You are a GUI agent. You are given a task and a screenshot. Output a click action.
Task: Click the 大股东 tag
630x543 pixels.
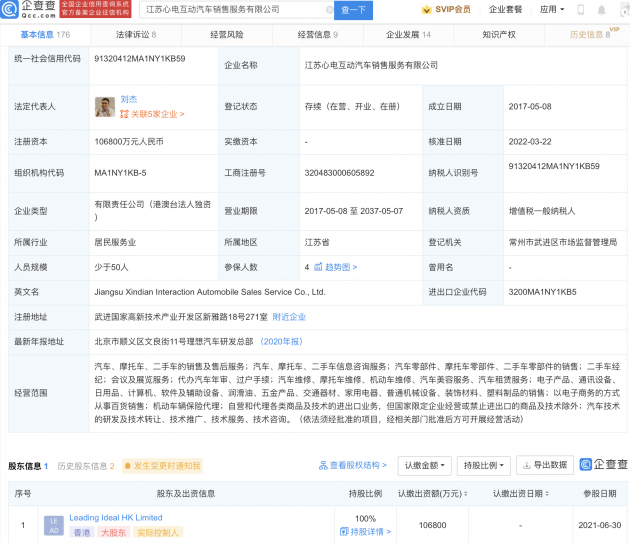point(113,533)
